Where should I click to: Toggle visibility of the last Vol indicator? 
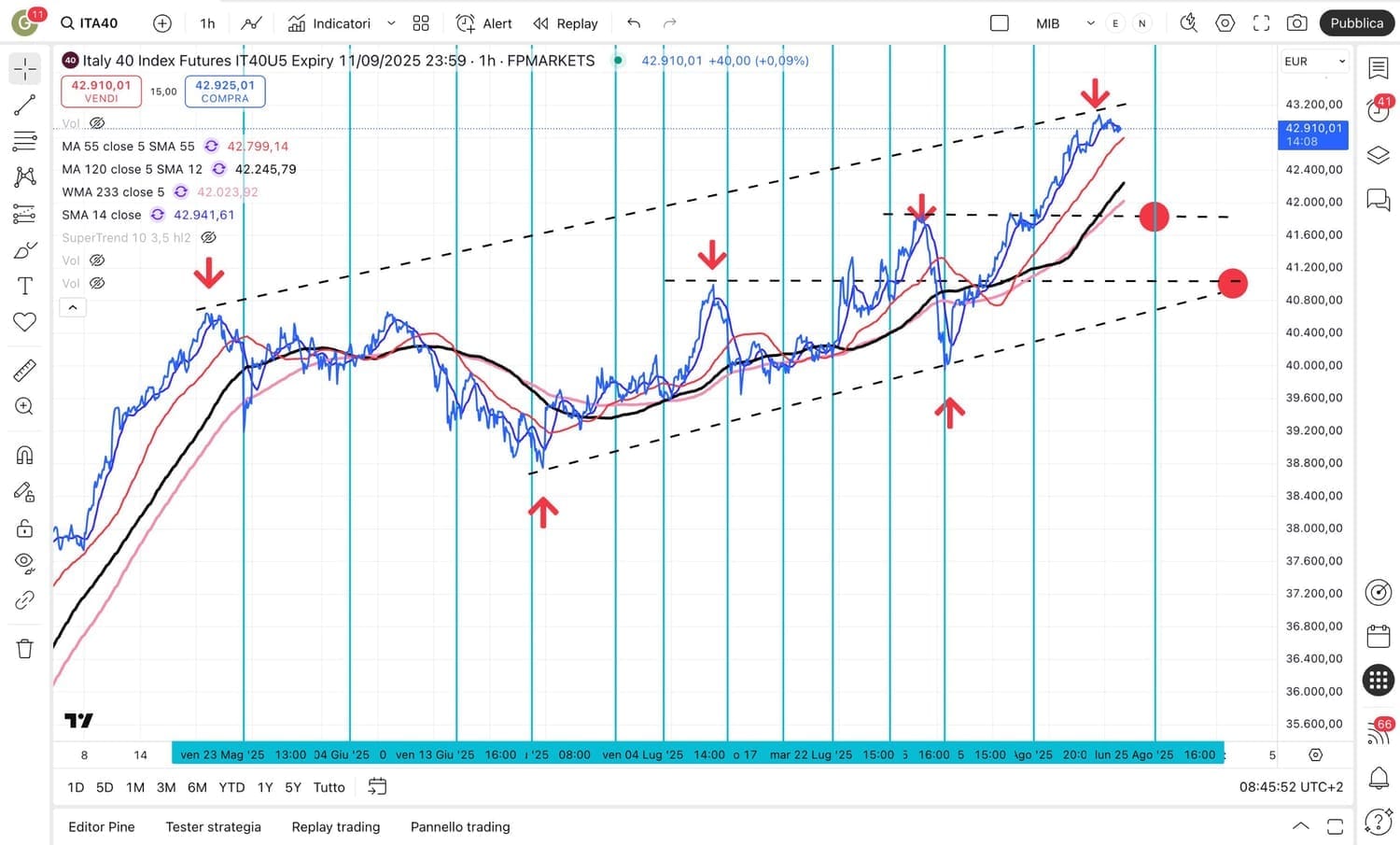[97, 283]
